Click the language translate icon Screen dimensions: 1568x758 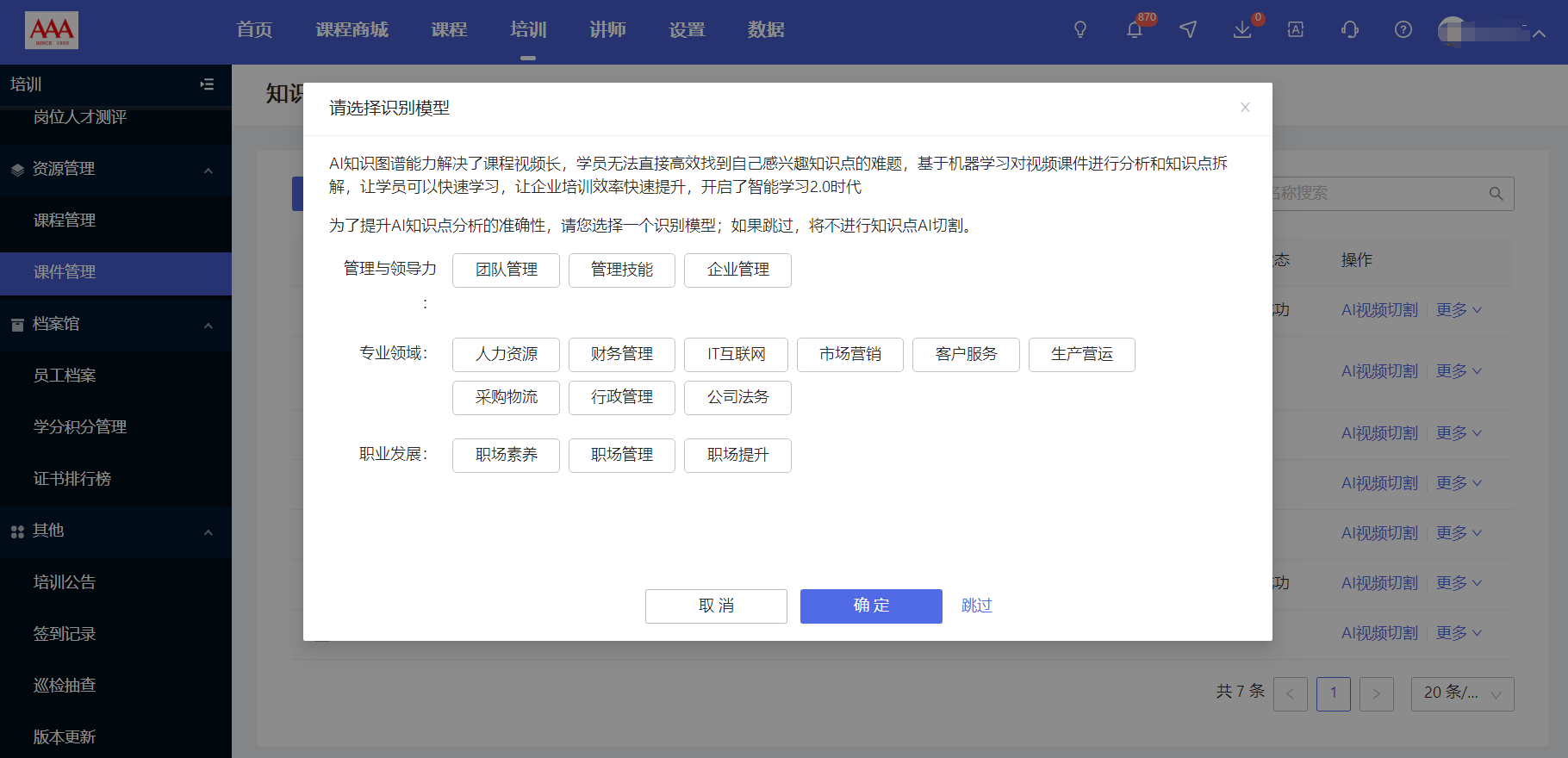[1295, 30]
